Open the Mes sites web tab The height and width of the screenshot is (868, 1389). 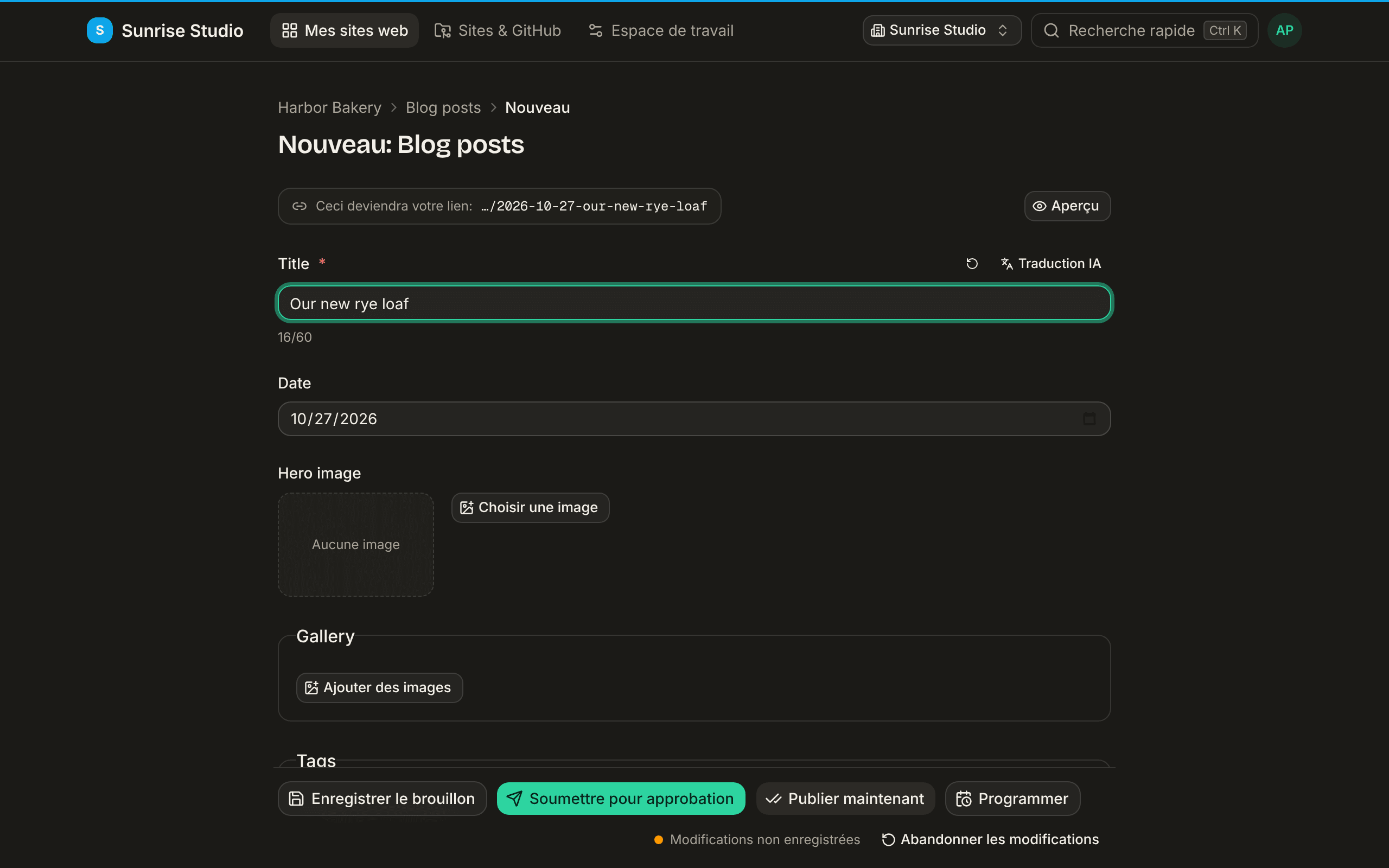point(345,30)
